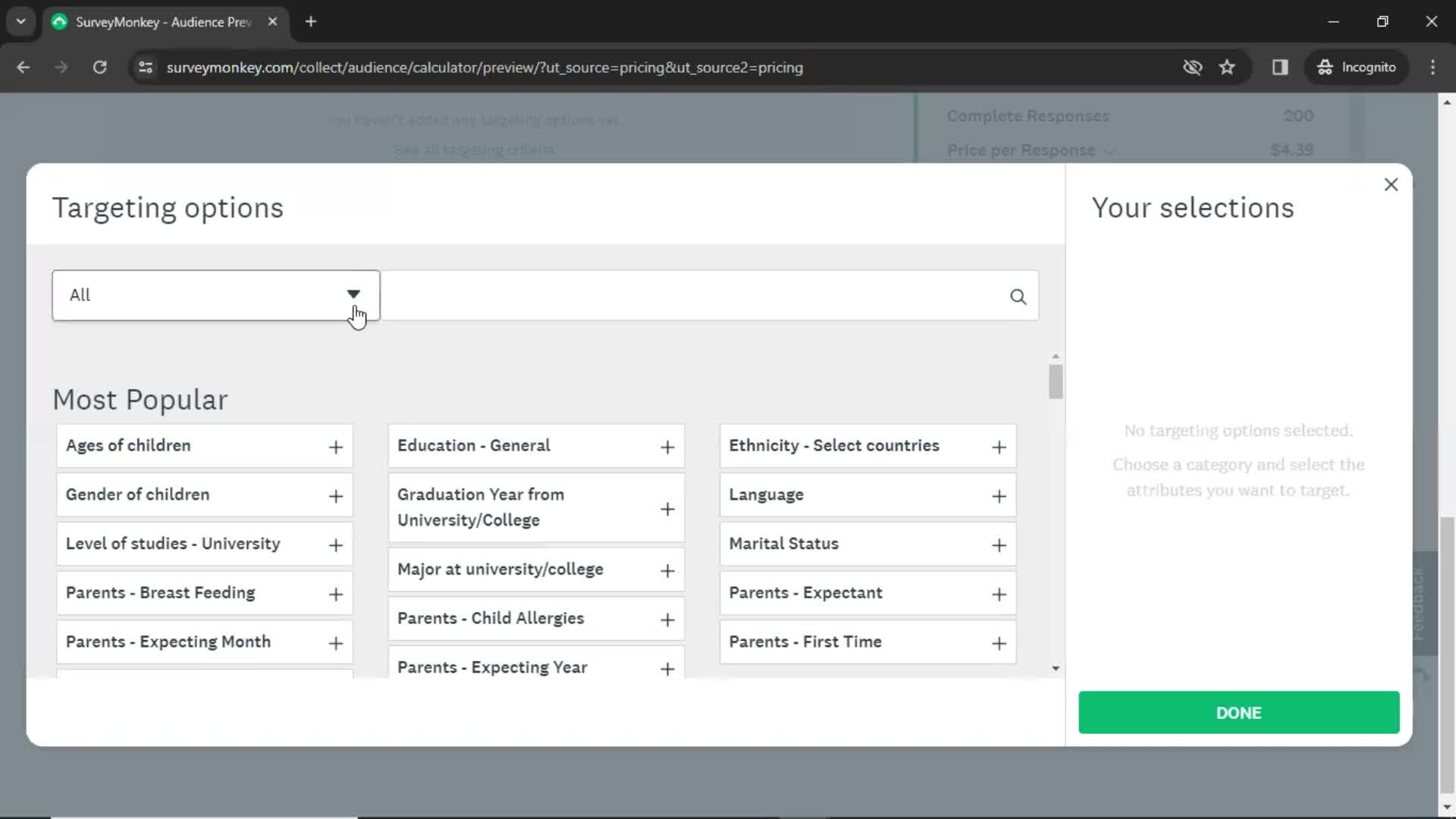The image size is (1456, 819).
Task: Toggle the Parents - Breast Feeding option
Action: tap(335, 593)
